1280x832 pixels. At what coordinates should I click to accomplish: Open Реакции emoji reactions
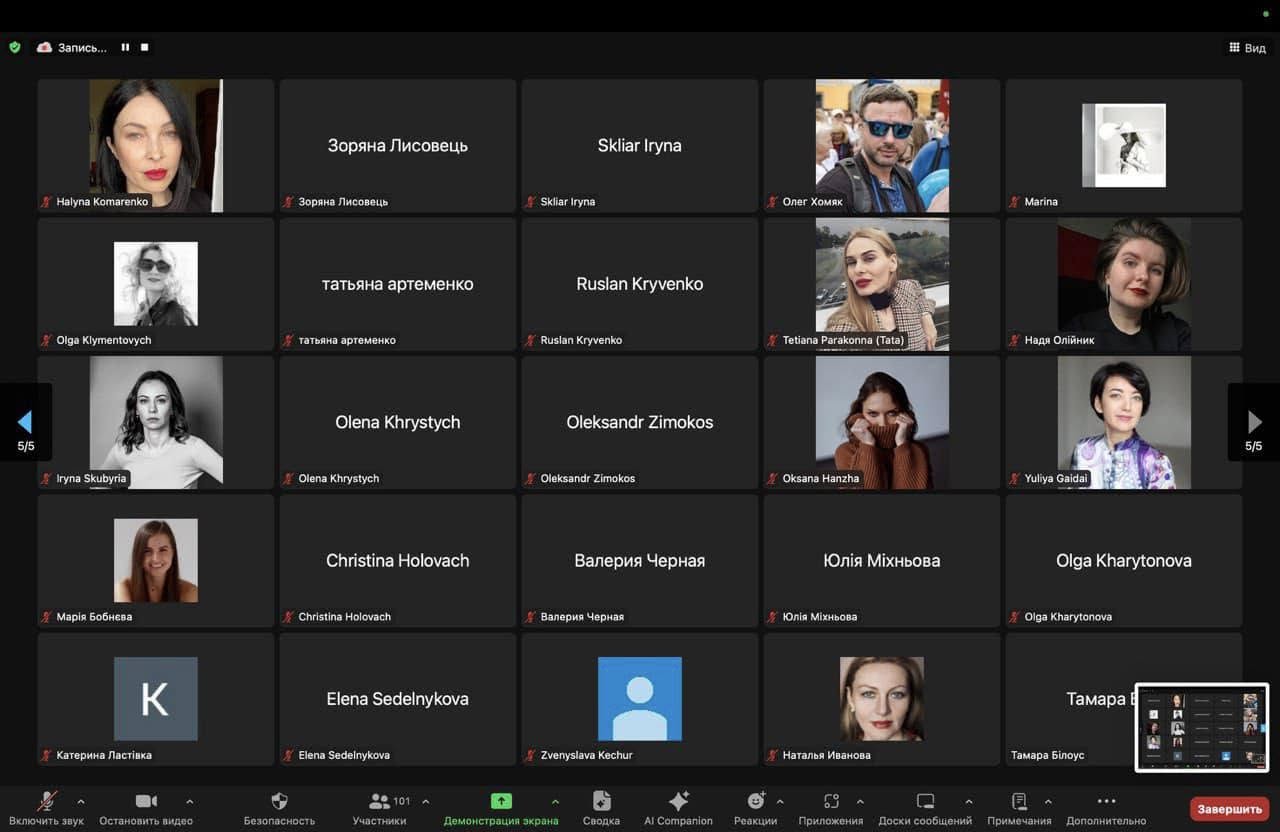(x=756, y=802)
